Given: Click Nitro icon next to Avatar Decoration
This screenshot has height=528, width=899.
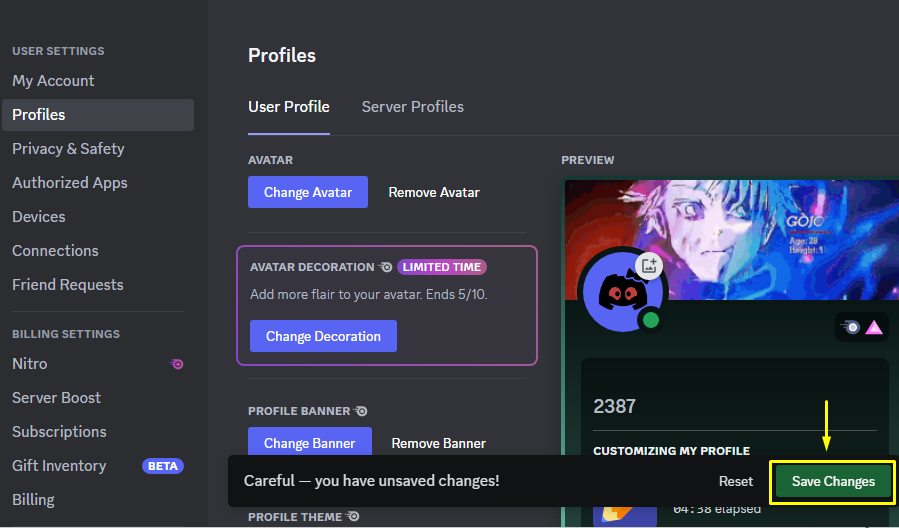Looking at the screenshot, I should click(x=385, y=267).
